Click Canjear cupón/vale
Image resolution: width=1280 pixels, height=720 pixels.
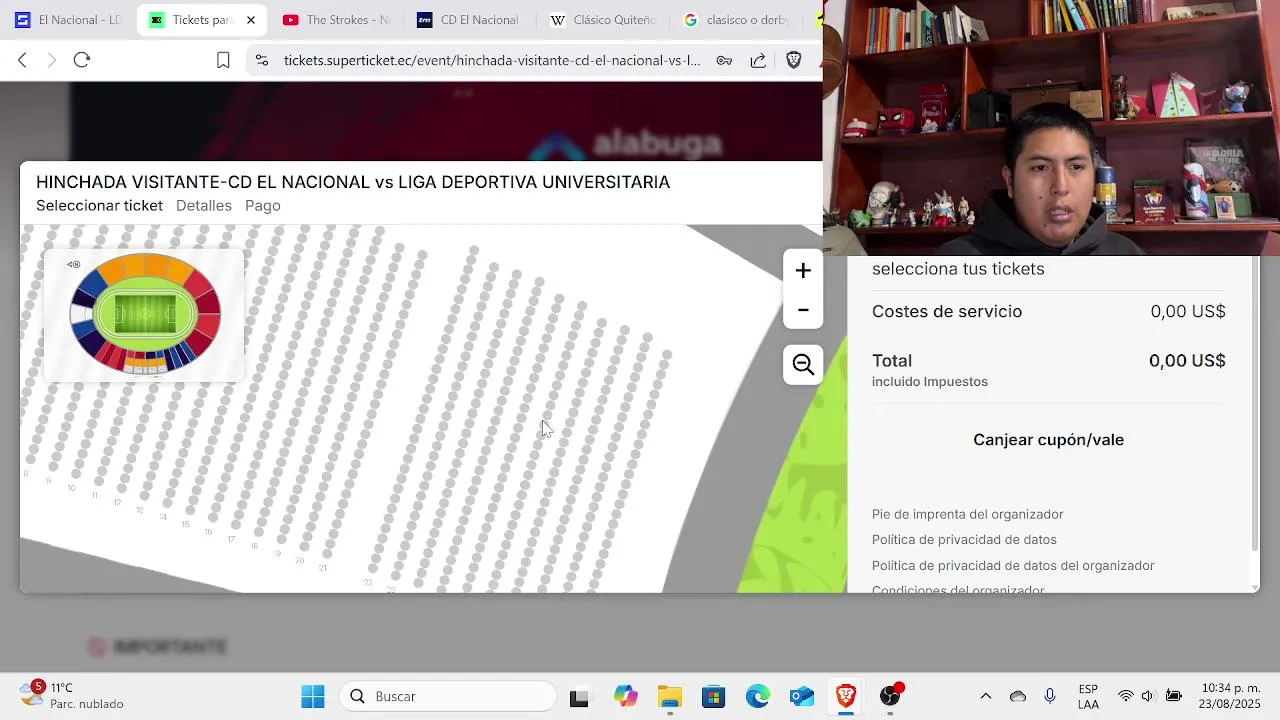(x=1048, y=440)
